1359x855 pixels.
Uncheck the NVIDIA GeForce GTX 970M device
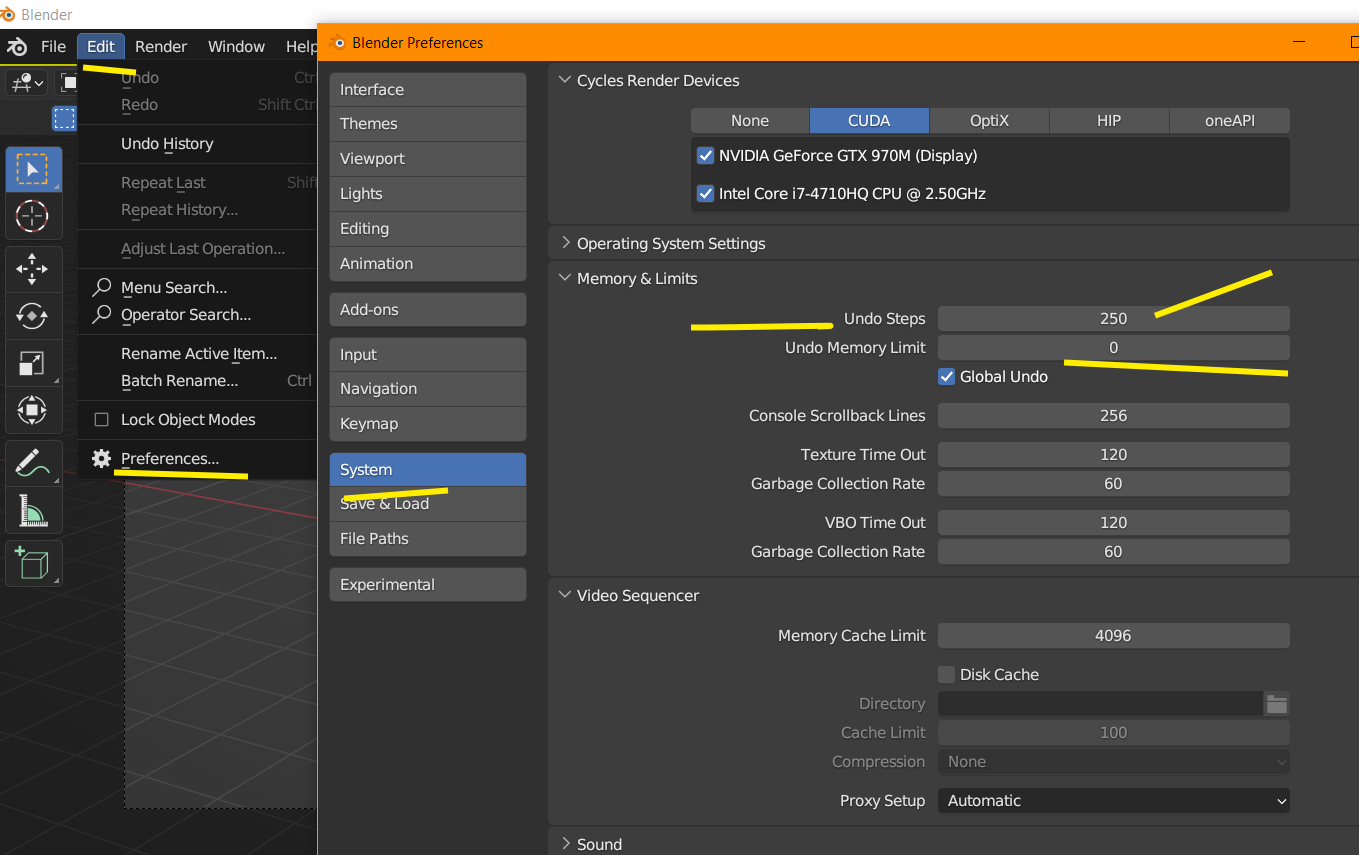[x=706, y=156]
